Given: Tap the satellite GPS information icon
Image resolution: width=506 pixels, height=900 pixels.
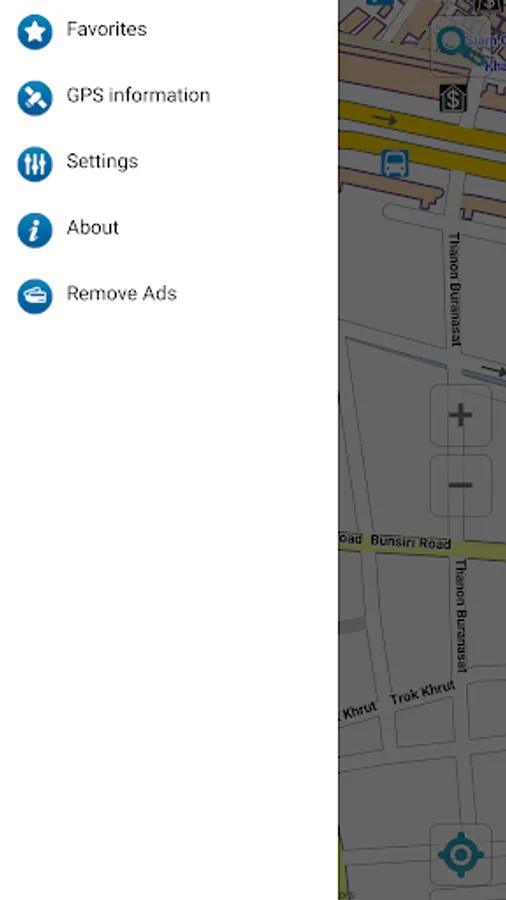Looking at the screenshot, I should [34, 98].
